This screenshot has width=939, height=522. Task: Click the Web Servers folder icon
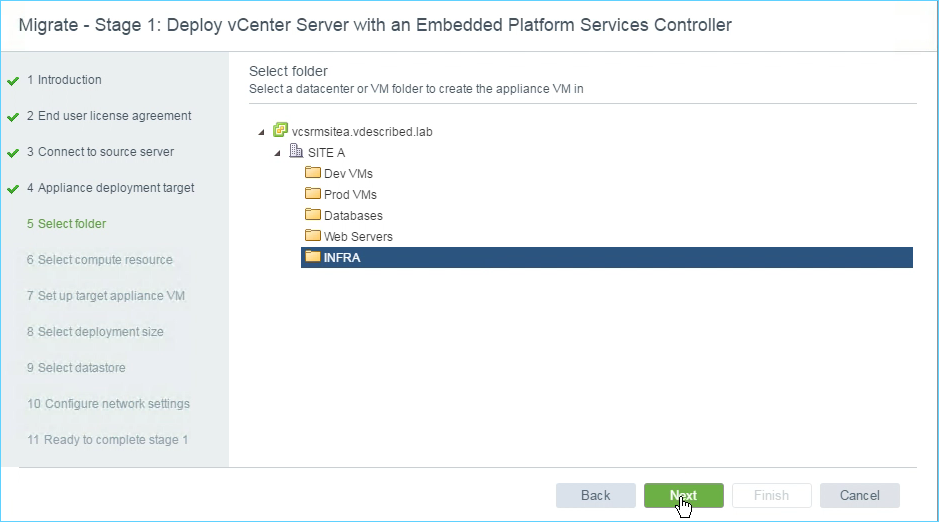point(313,235)
